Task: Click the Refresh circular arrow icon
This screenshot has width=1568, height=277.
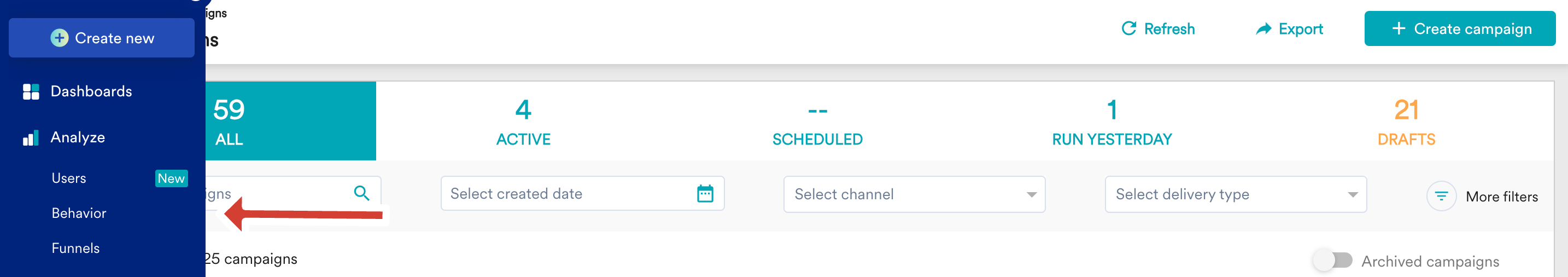Action: [x=1128, y=28]
